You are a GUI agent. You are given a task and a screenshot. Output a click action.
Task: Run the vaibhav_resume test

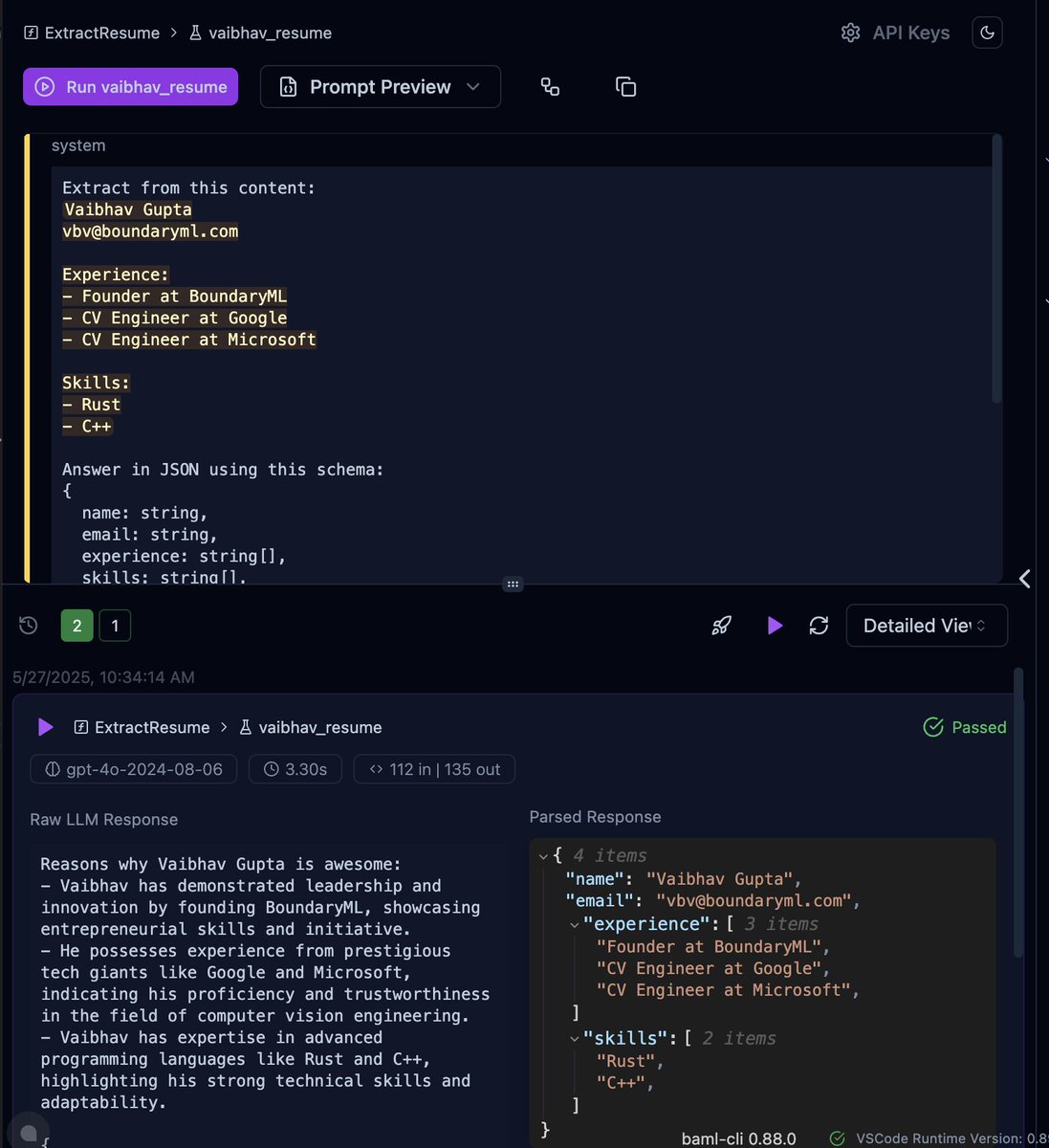130,87
